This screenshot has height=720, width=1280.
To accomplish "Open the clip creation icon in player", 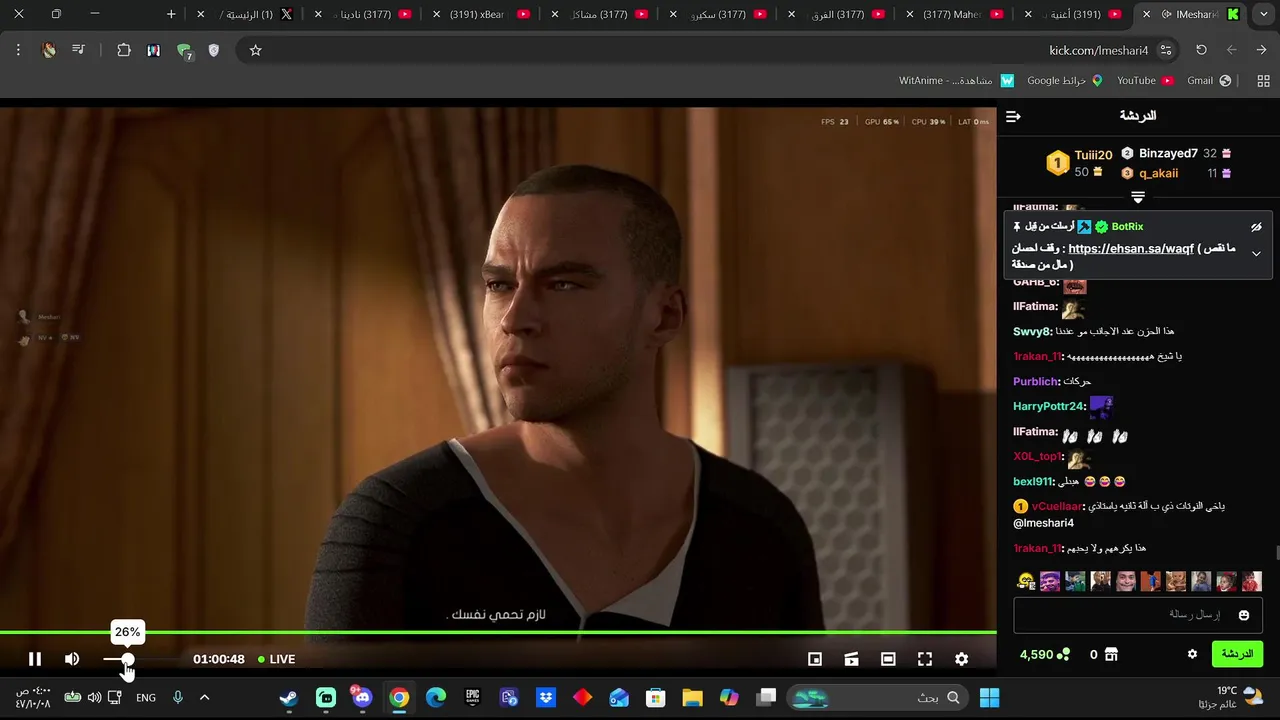I will 851,659.
